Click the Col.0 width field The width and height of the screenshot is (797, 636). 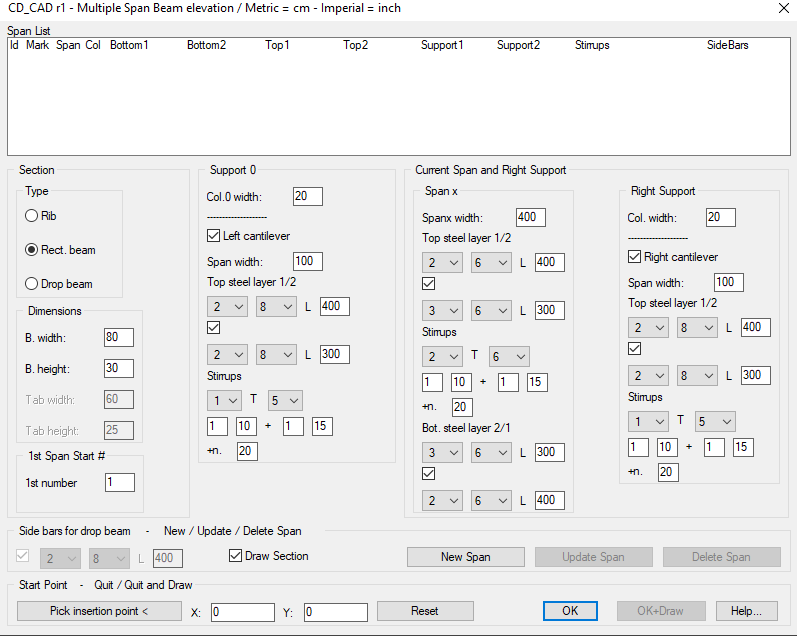(308, 196)
